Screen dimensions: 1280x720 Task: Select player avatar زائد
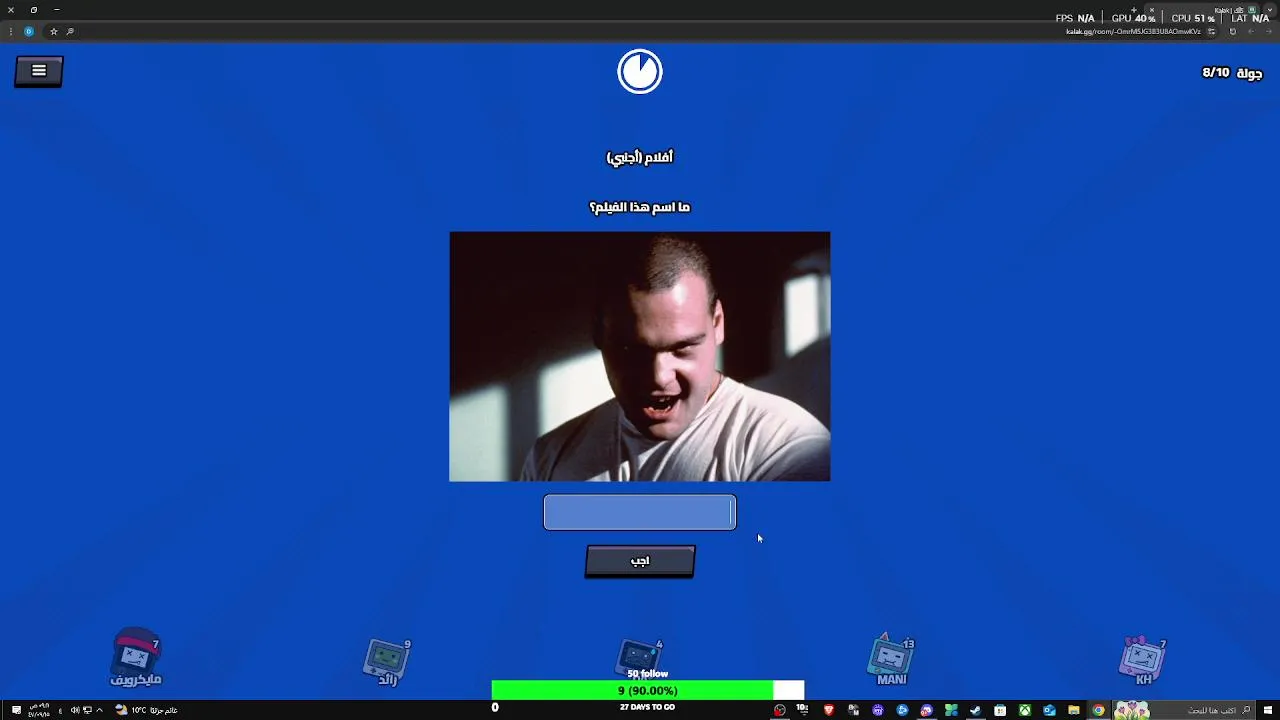pos(388,662)
